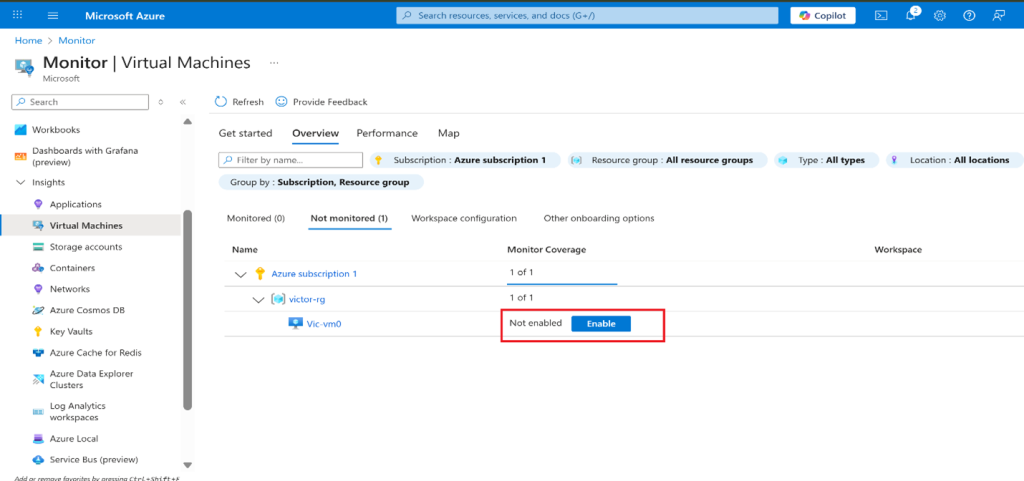Open Service Bus (preview)

point(94,459)
